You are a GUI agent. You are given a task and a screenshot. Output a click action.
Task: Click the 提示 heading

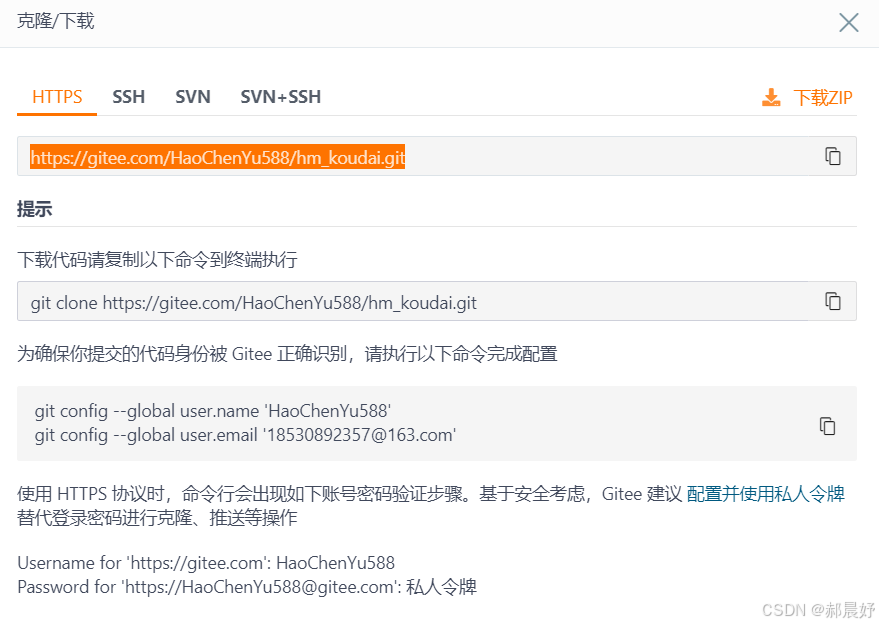click(34, 209)
